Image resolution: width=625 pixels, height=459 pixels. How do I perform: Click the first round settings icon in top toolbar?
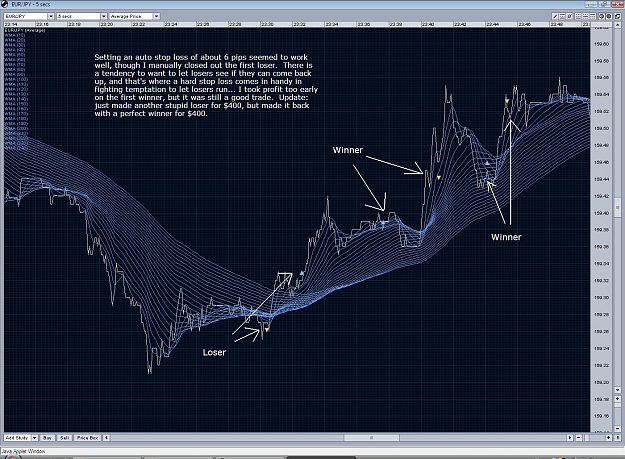click(x=602, y=16)
